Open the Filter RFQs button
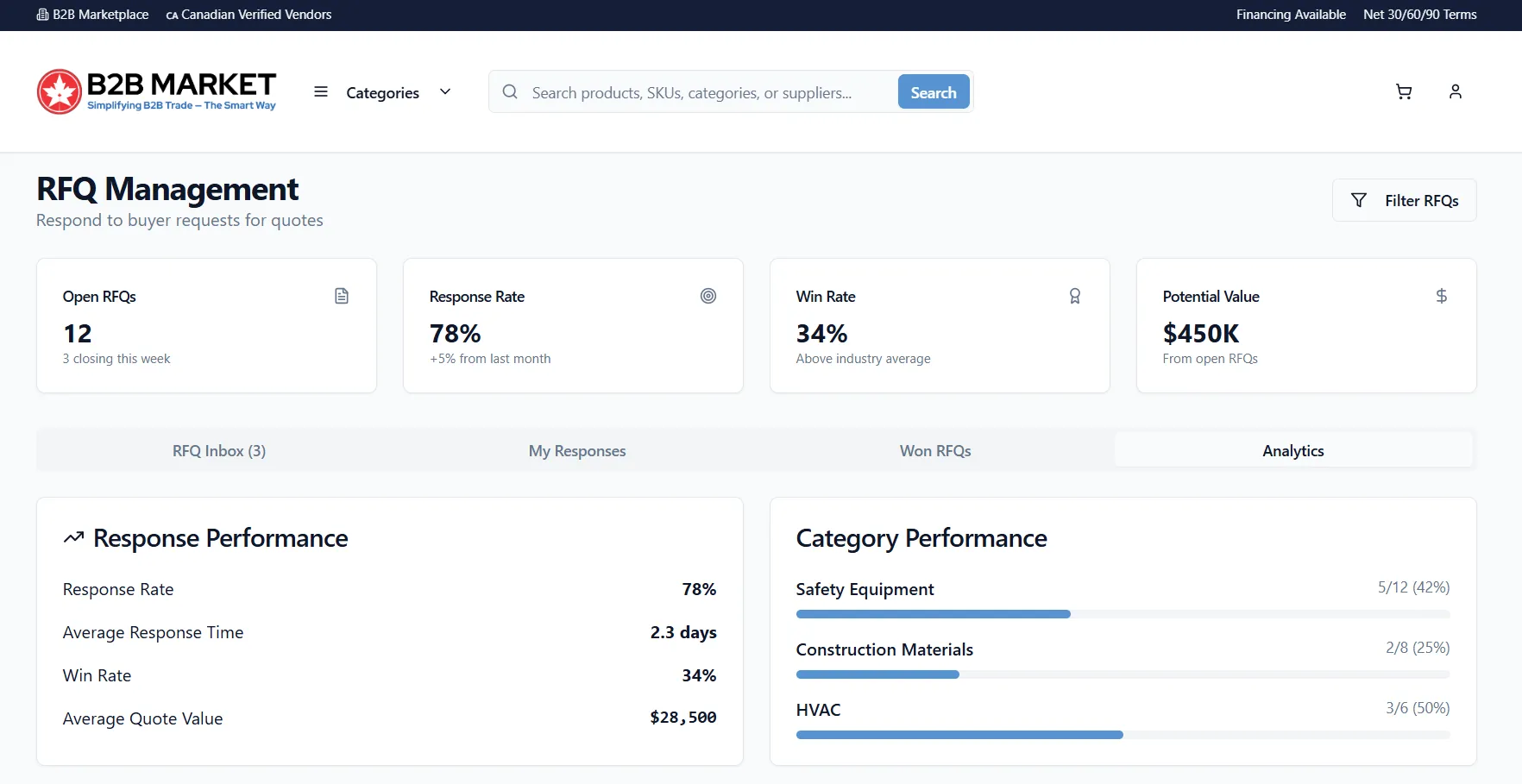Image resolution: width=1522 pixels, height=784 pixels. (1404, 200)
